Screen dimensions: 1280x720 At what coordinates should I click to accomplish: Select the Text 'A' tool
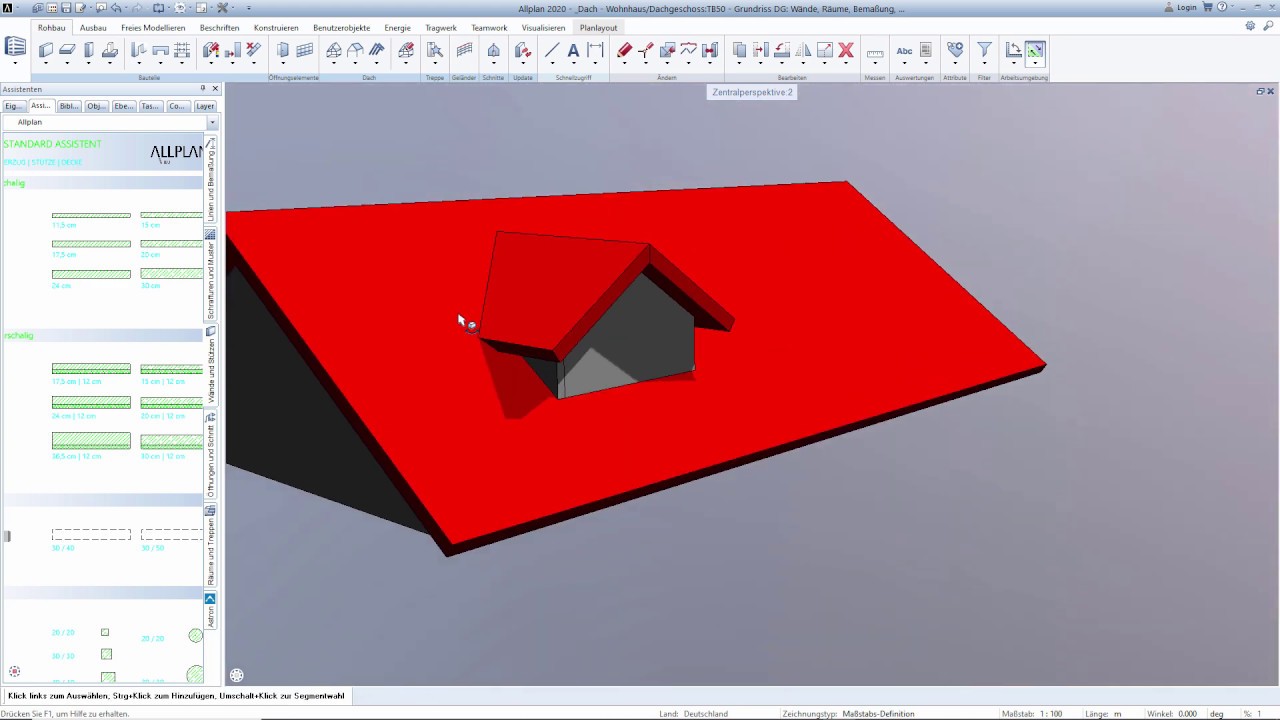coord(573,50)
